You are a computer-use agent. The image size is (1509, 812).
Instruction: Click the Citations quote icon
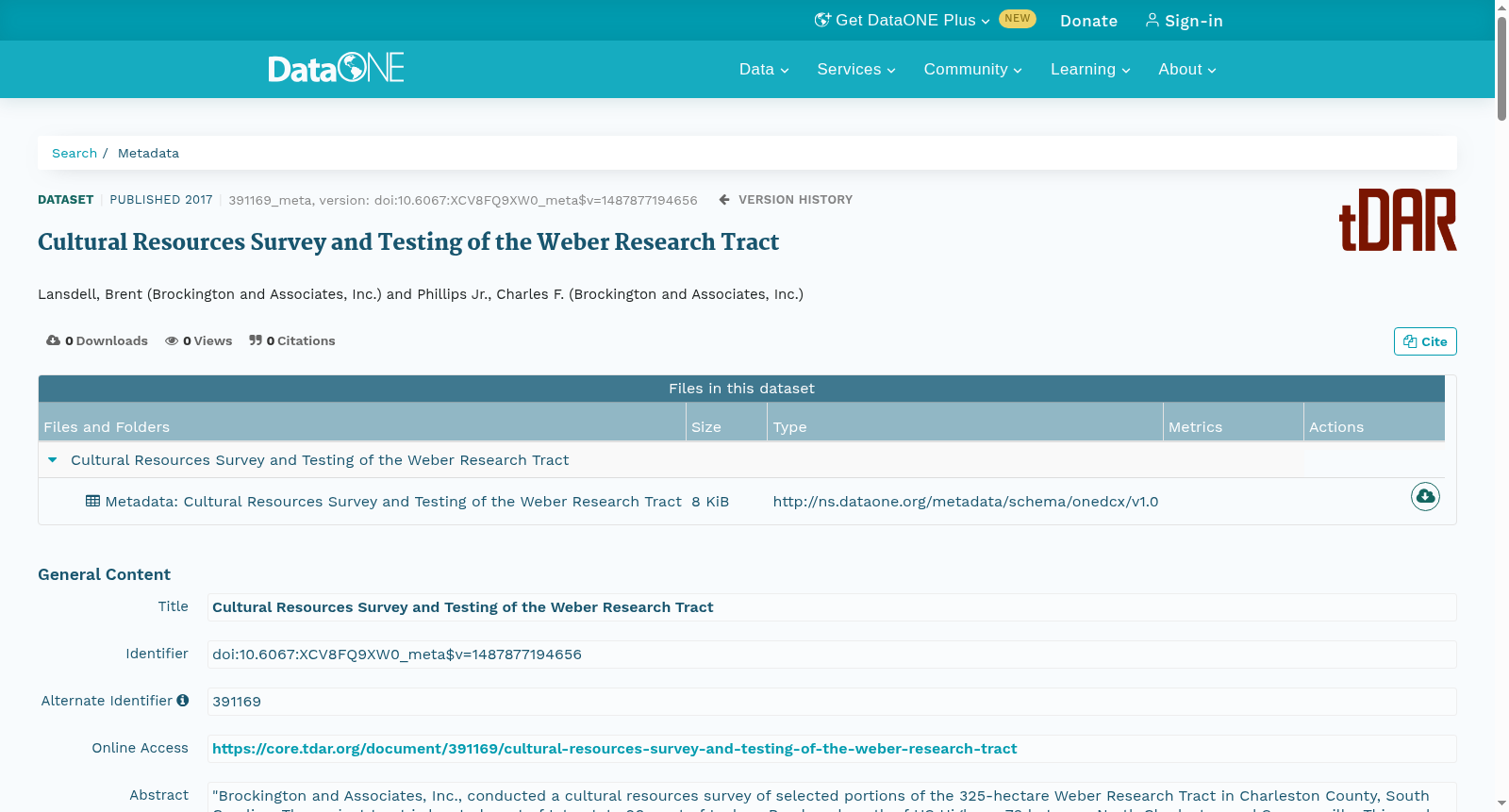tap(256, 340)
